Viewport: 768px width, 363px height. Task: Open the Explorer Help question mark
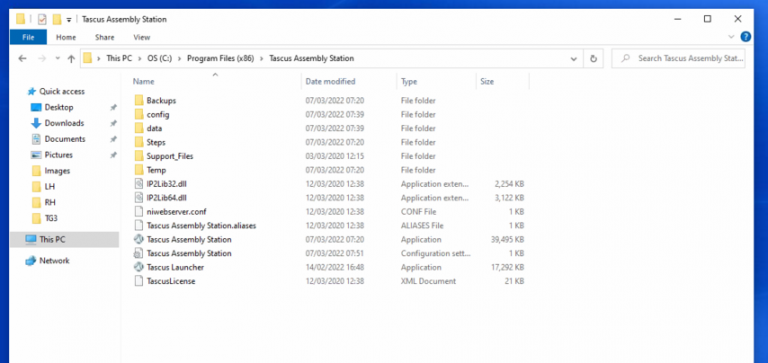pos(745,37)
